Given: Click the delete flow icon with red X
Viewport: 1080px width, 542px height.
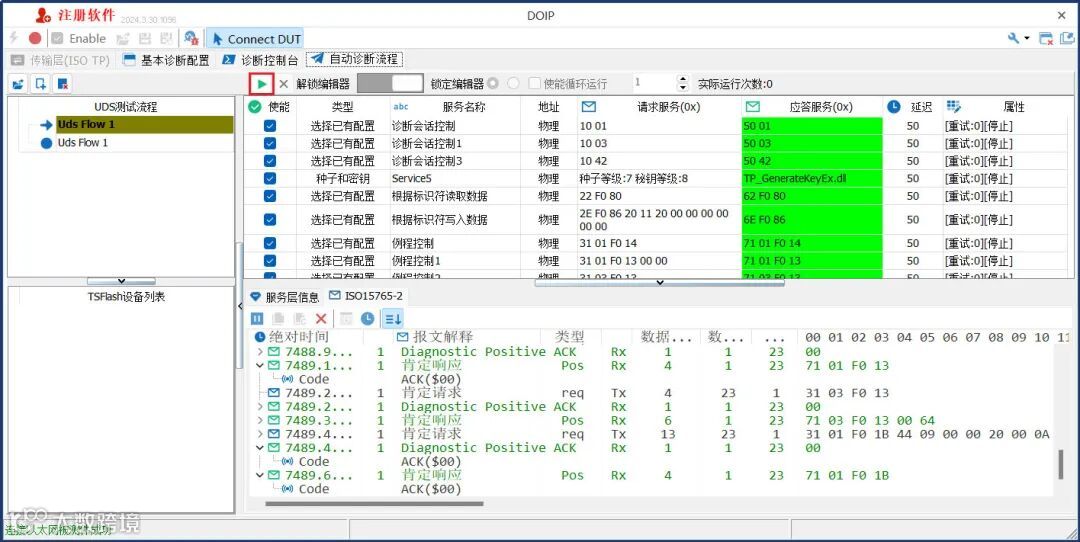Looking at the screenshot, I should click(x=63, y=84).
